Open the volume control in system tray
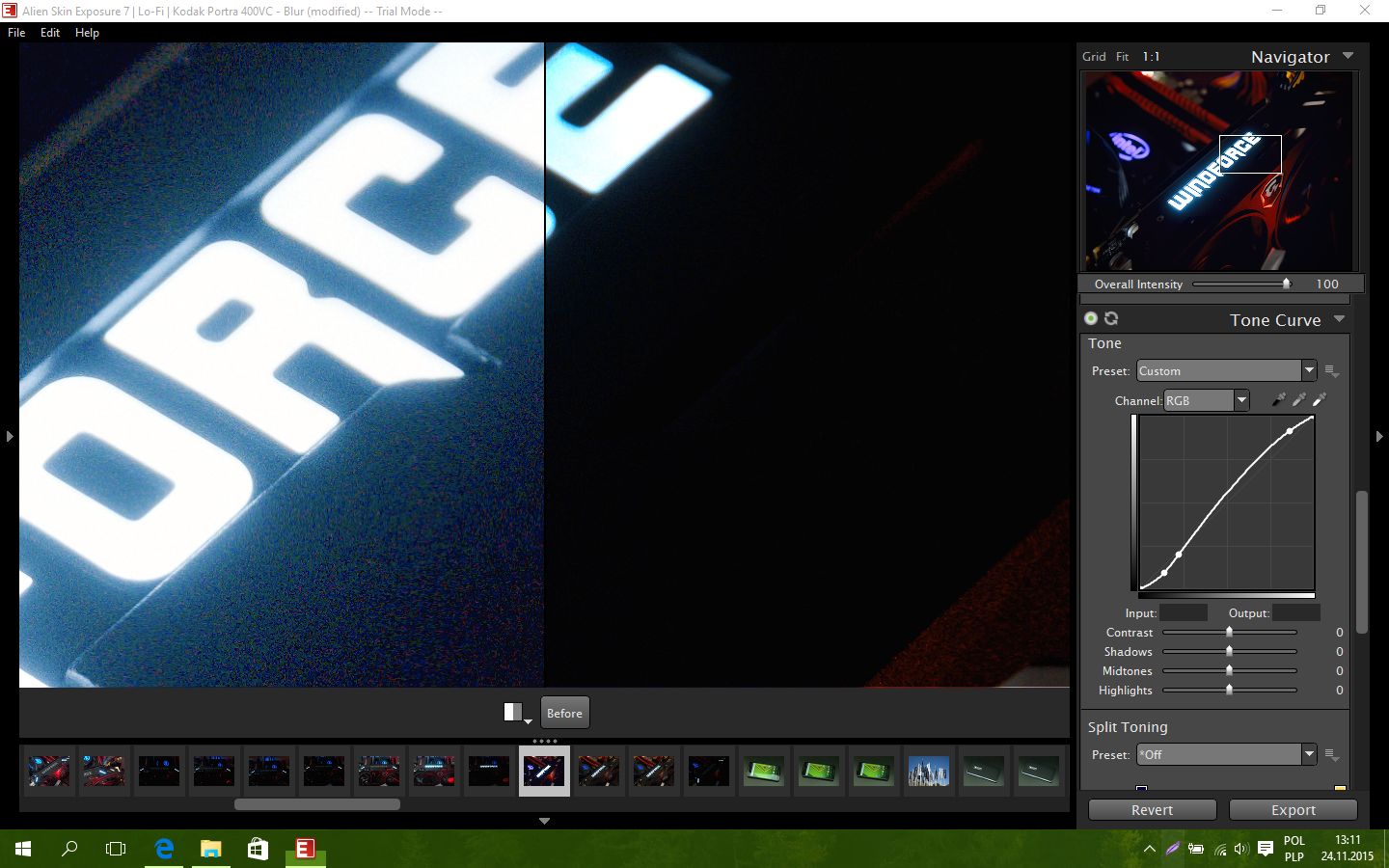The width and height of the screenshot is (1389, 868). click(1240, 849)
